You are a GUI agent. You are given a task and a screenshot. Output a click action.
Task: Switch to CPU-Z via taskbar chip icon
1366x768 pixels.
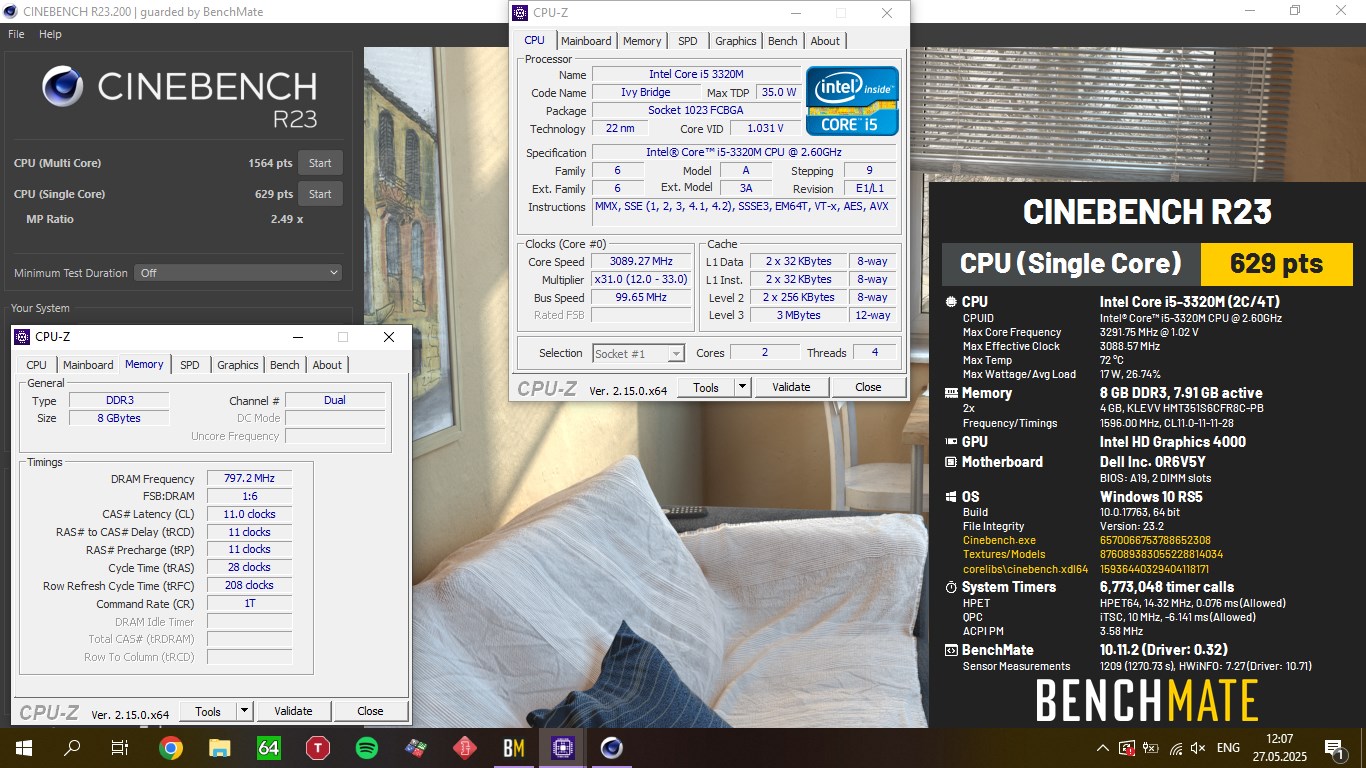[x=562, y=747]
